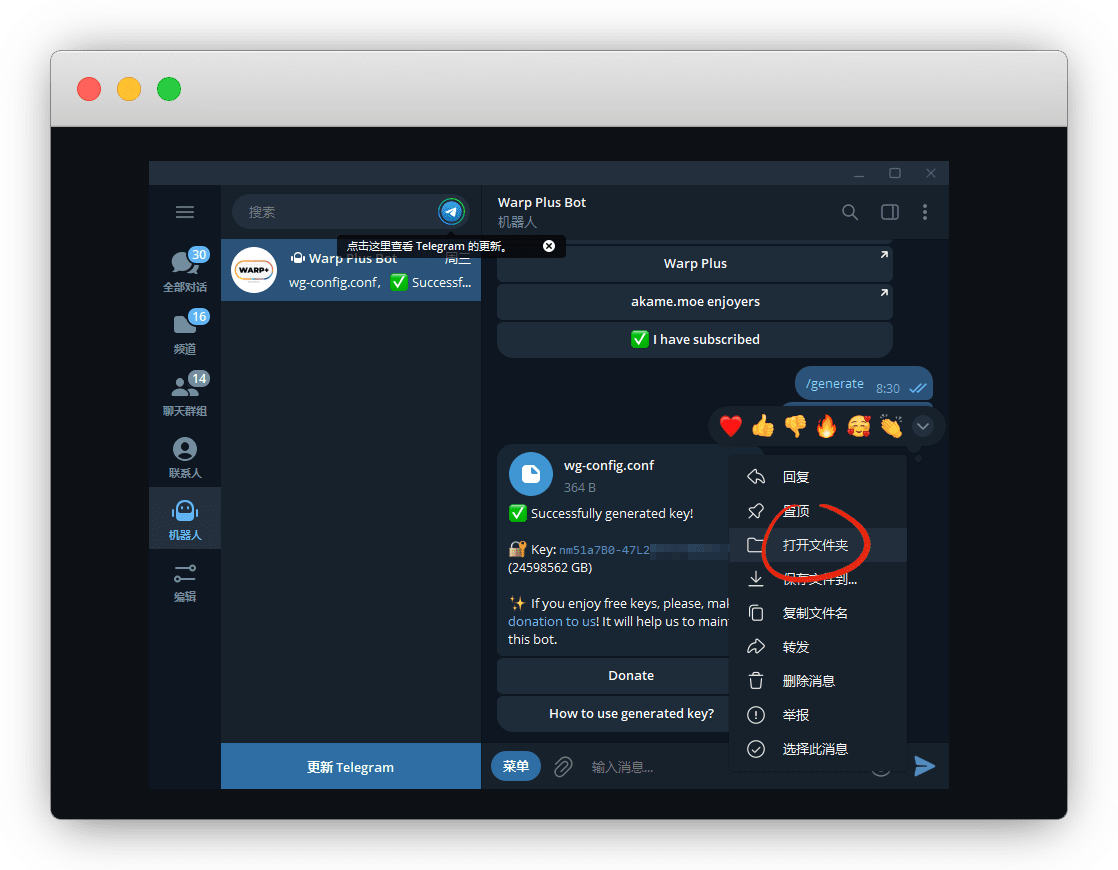The height and width of the screenshot is (870, 1118).
Task: Maximize the Telegram window
Action: [x=895, y=173]
